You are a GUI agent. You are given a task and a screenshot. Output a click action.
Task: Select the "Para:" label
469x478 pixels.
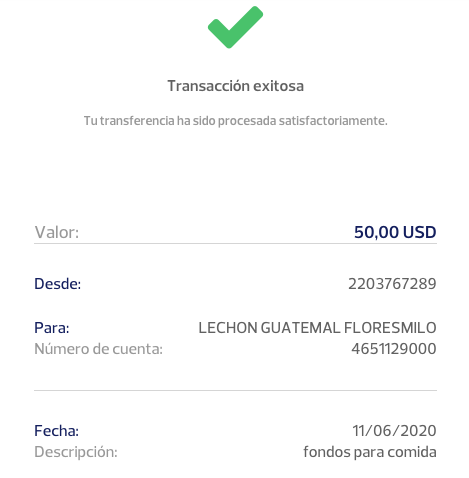52,328
